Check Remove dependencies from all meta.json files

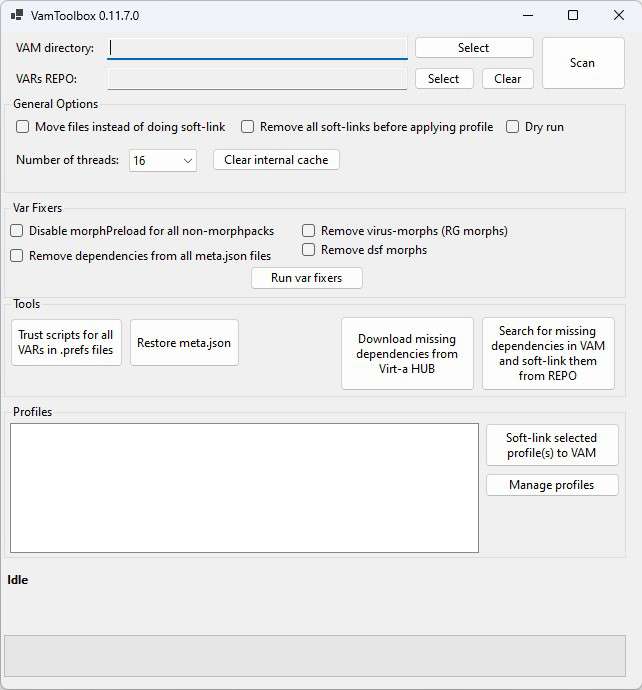17,256
